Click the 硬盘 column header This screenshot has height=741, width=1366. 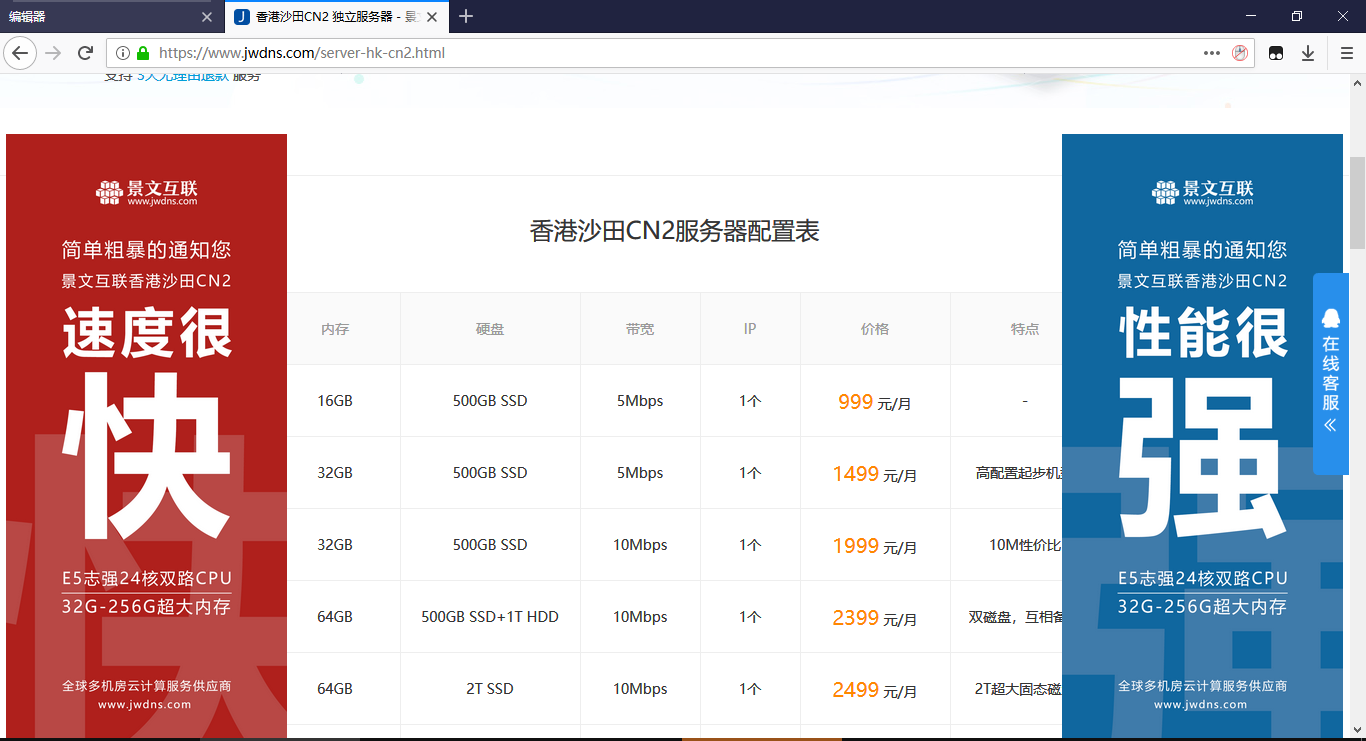[490, 329]
